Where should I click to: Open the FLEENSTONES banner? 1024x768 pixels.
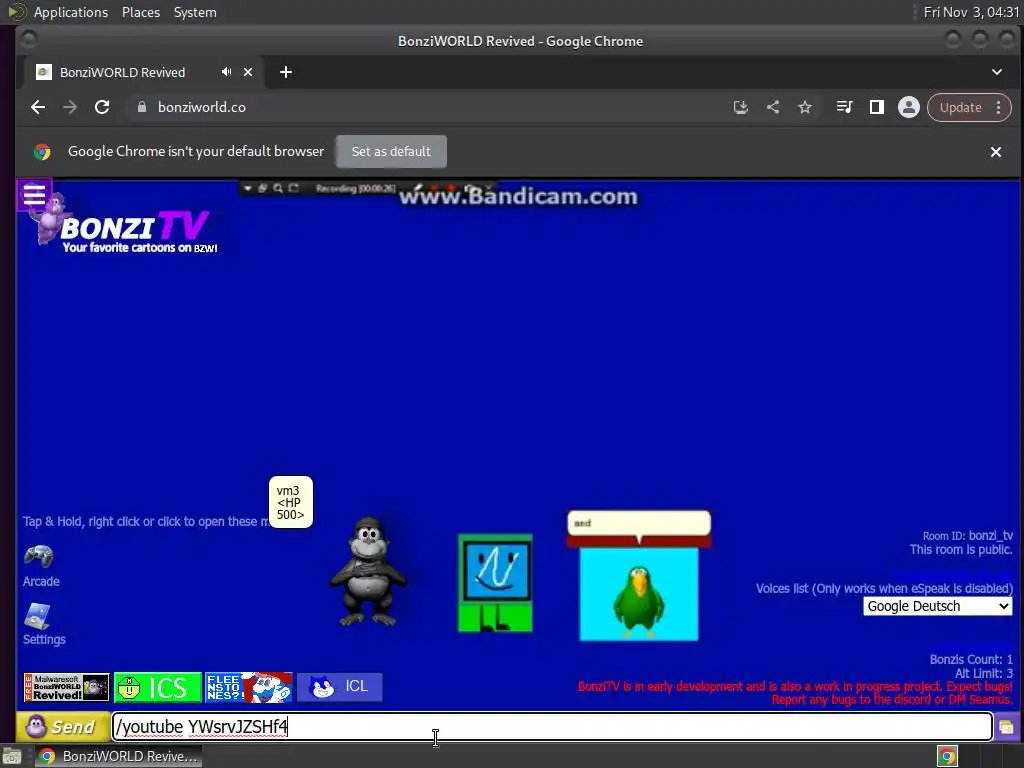[x=248, y=688]
